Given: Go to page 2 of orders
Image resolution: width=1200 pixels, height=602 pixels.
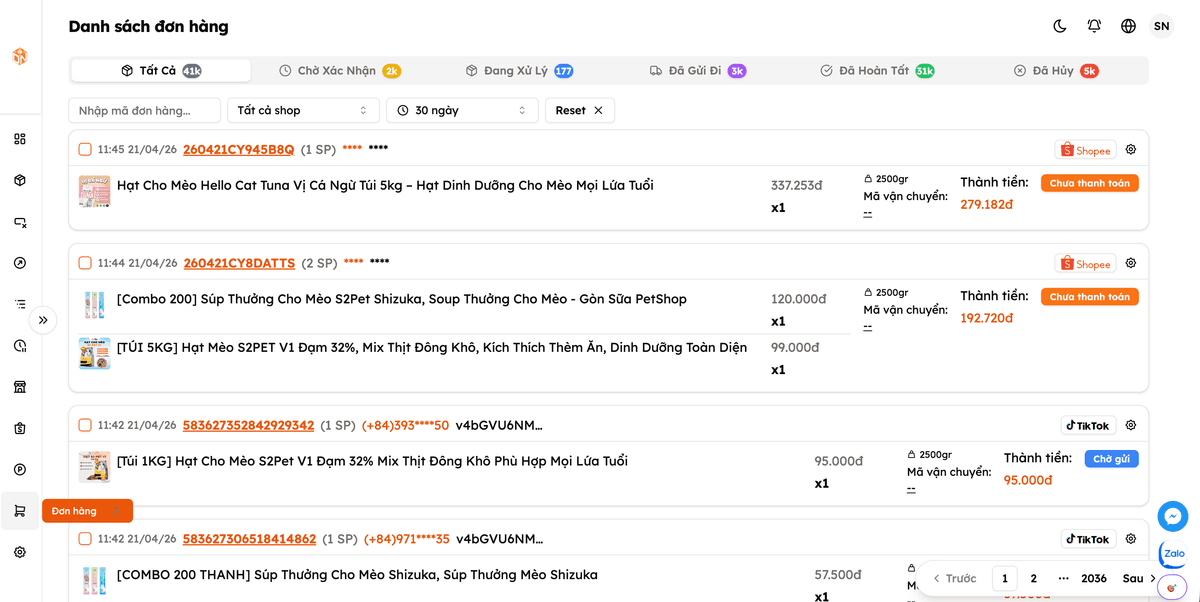Looking at the screenshot, I should 1034,578.
